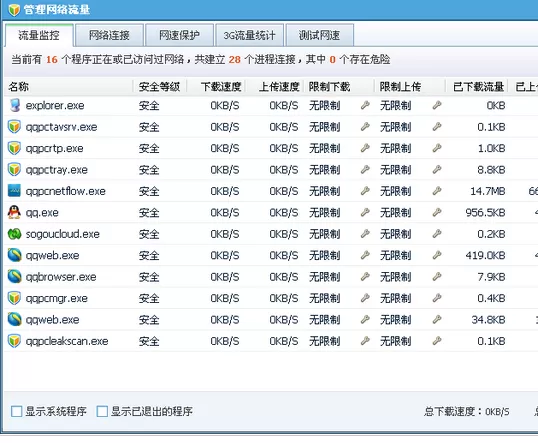Edit download limit wrench for qq.exe

coord(365,212)
